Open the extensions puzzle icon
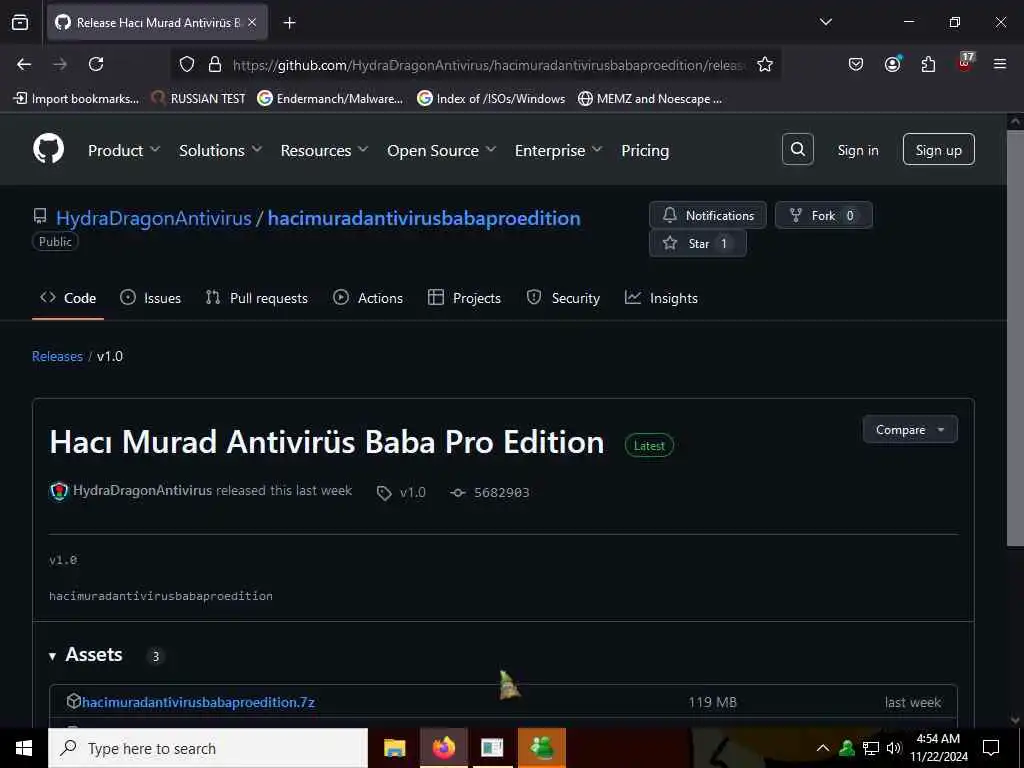Viewport: 1024px width, 768px height. (x=928, y=64)
